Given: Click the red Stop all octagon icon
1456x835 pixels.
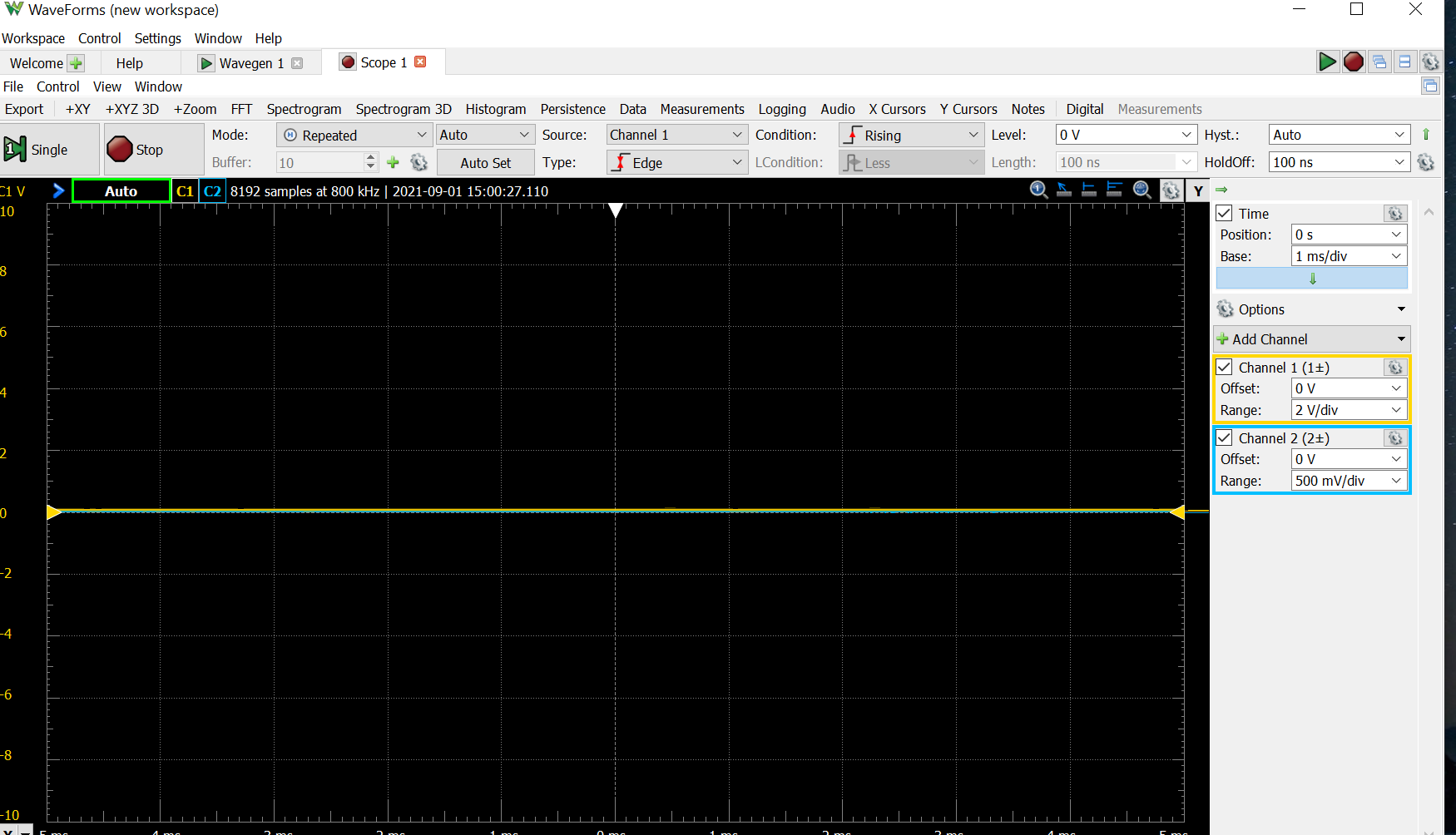Looking at the screenshot, I should click(1354, 62).
